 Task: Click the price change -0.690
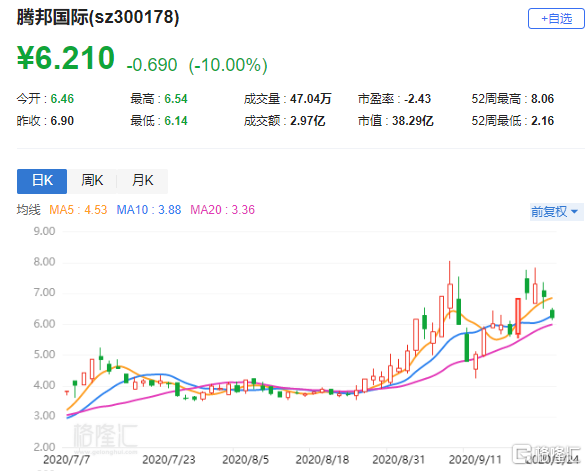(x=152, y=65)
